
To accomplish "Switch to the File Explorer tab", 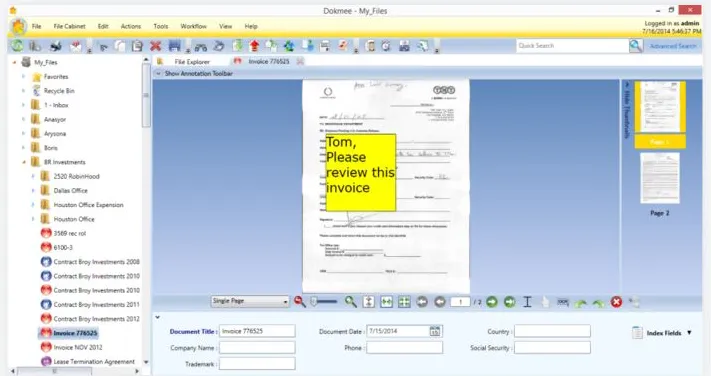I will coord(192,61).
